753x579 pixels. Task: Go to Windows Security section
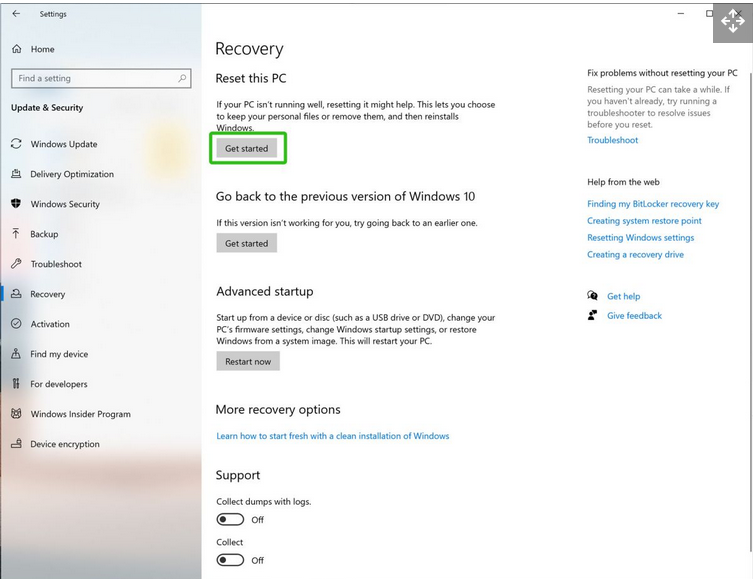coord(65,204)
